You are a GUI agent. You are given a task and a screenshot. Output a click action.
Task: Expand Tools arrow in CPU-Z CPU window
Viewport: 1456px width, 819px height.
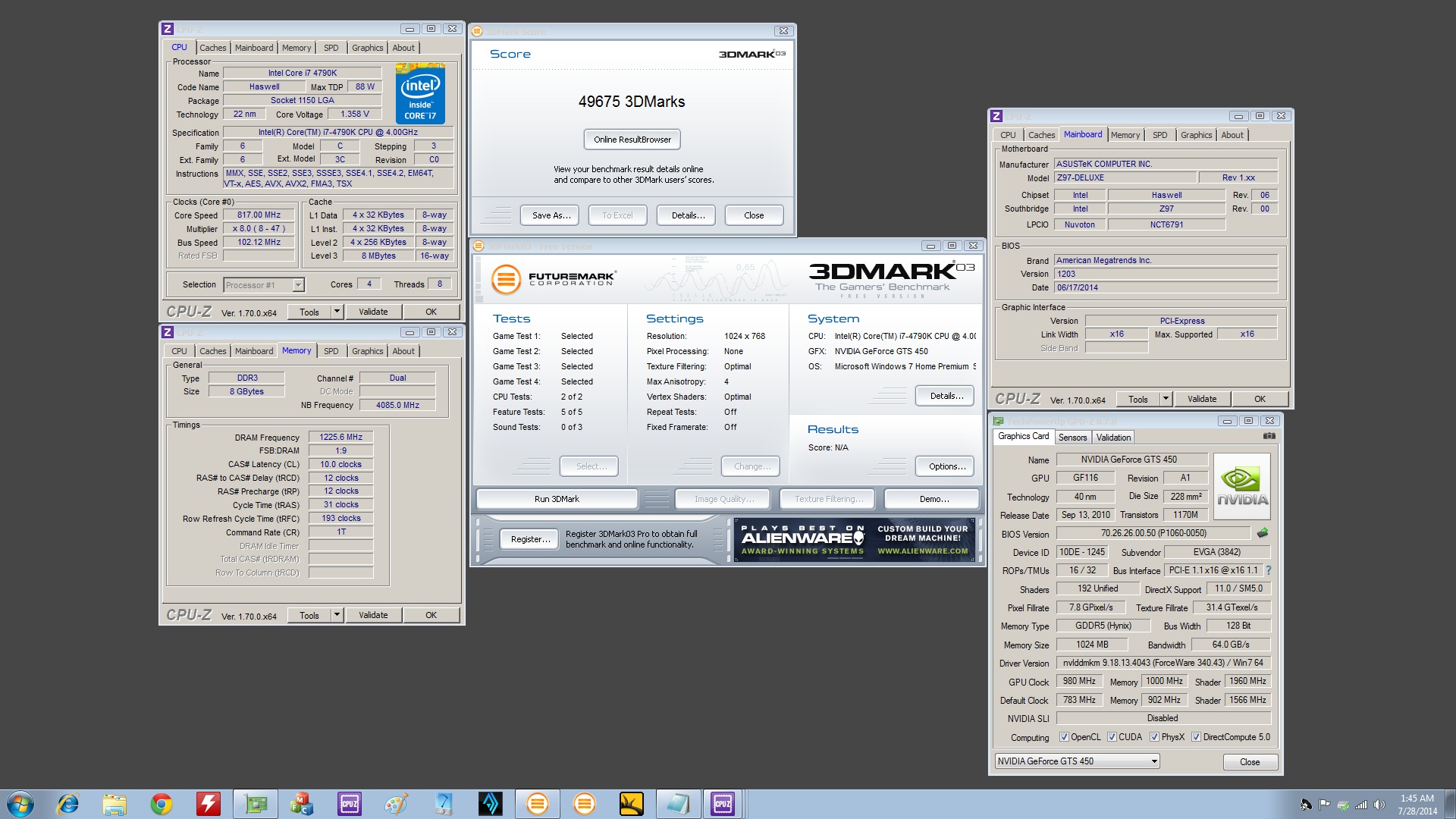337,312
